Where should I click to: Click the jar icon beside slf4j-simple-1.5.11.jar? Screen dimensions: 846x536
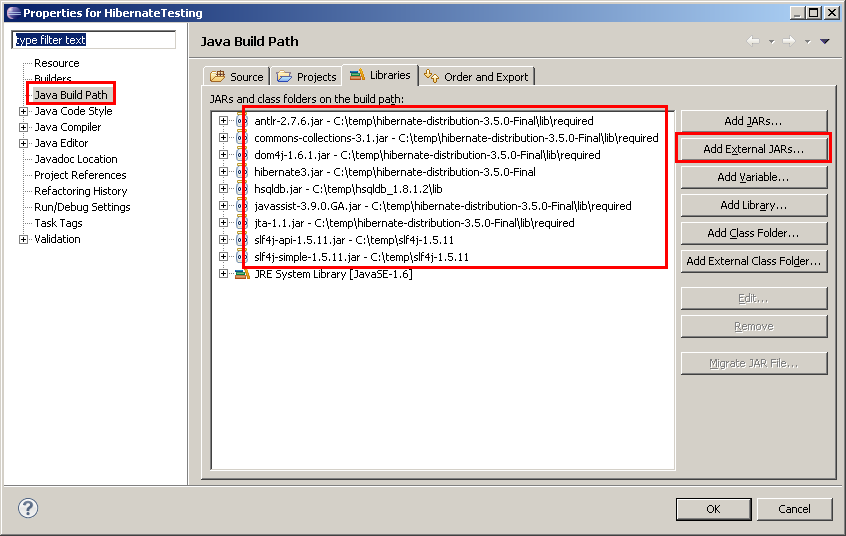click(241, 257)
